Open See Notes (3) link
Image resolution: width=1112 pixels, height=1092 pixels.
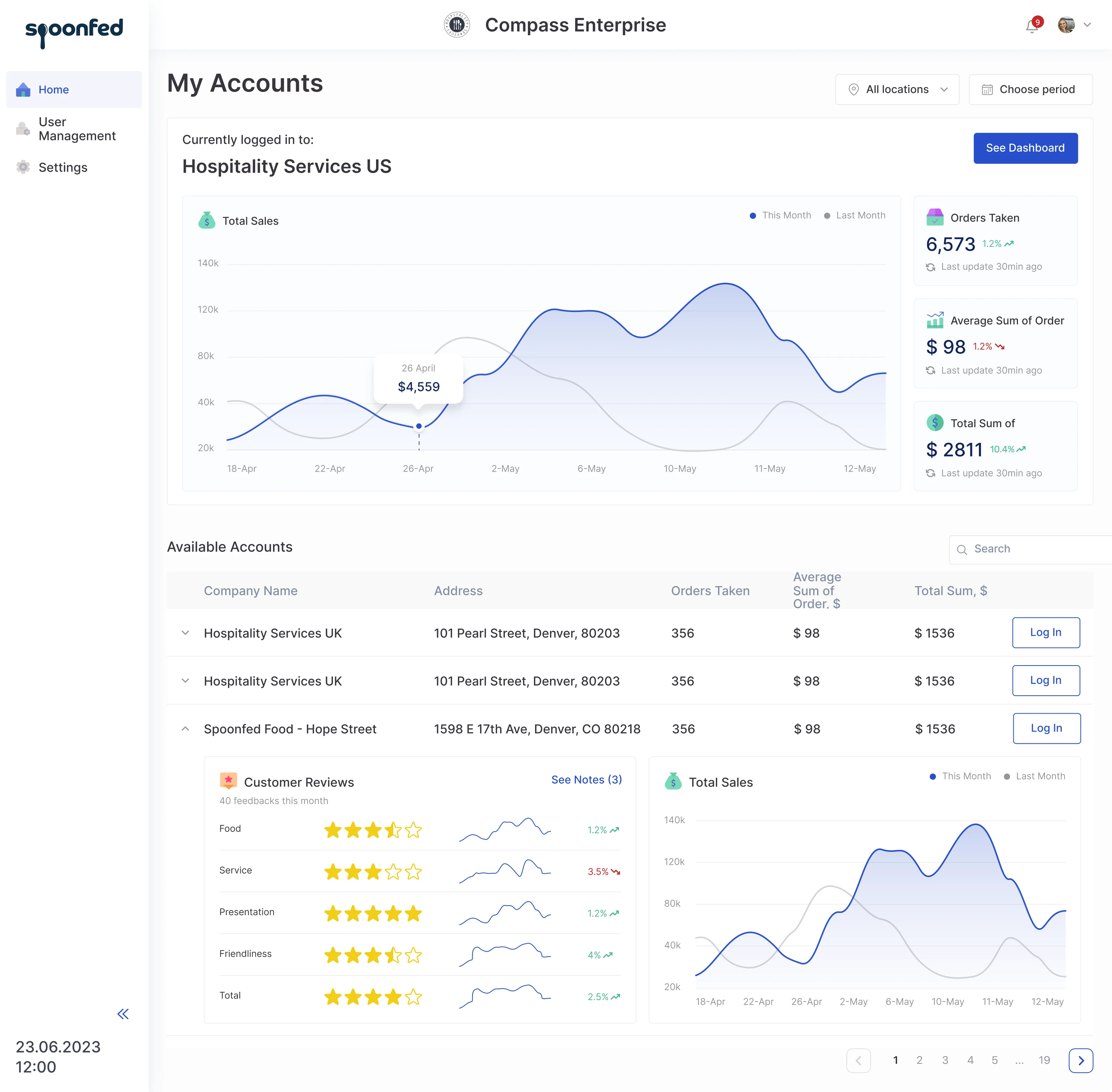click(x=586, y=779)
